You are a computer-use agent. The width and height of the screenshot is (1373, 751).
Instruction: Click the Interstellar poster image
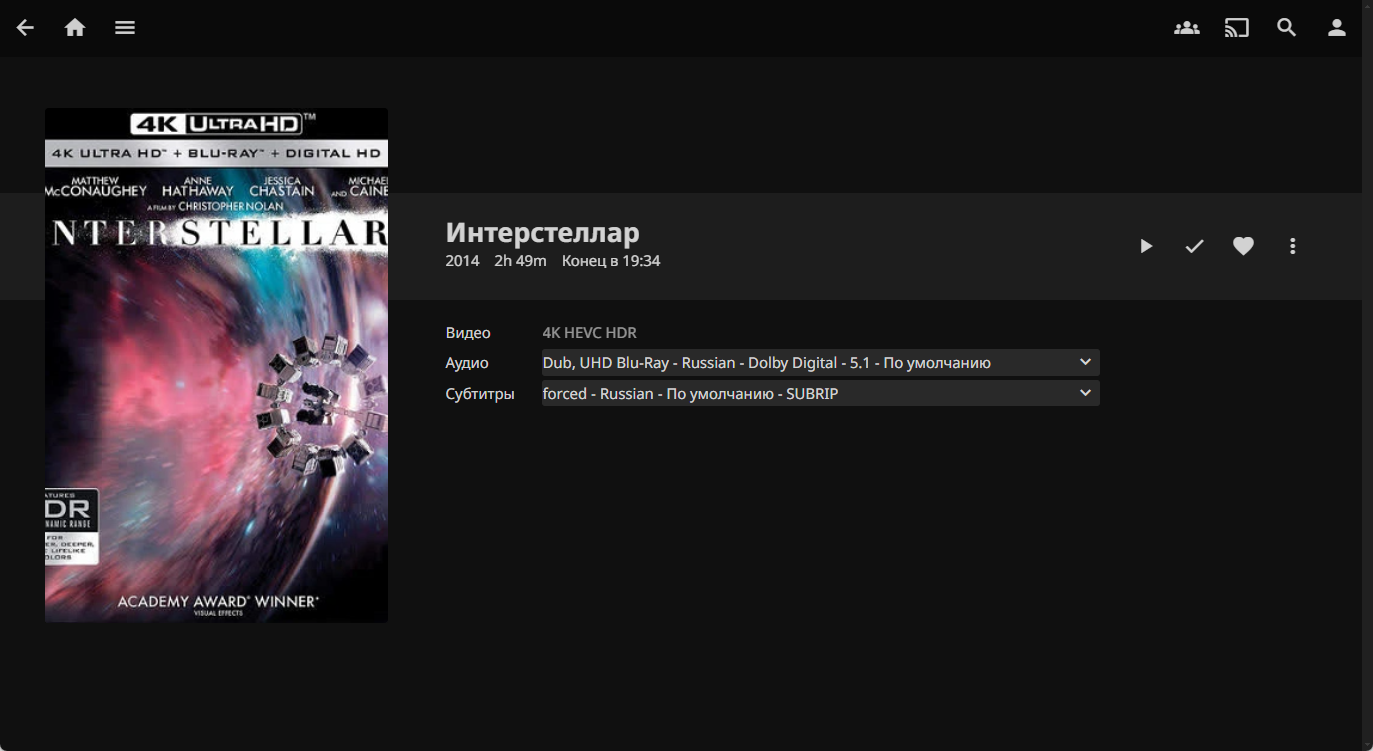coord(216,365)
